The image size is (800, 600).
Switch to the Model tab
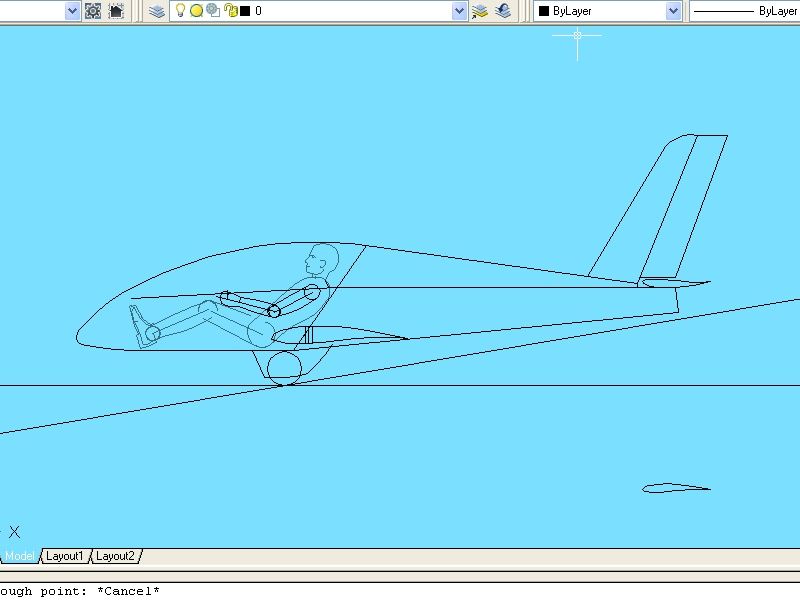pos(20,556)
